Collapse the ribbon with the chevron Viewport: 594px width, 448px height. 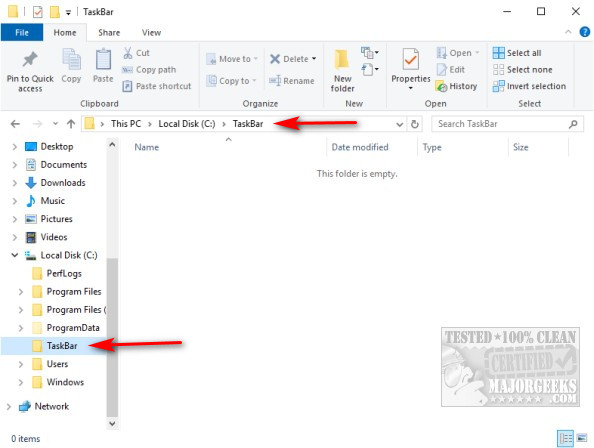coord(568,32)
